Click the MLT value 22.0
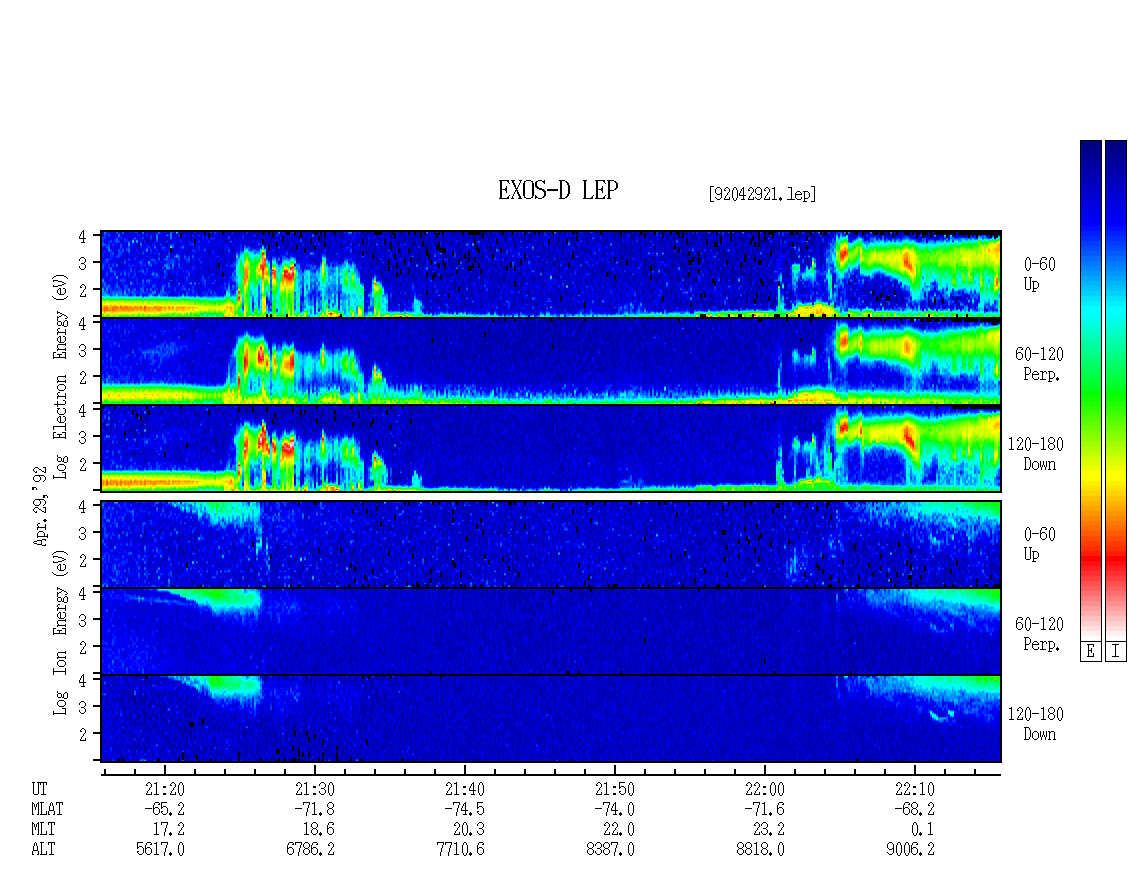Image resolution: width=1130 pixels, height=875 pixels. [x=618, y=830]
